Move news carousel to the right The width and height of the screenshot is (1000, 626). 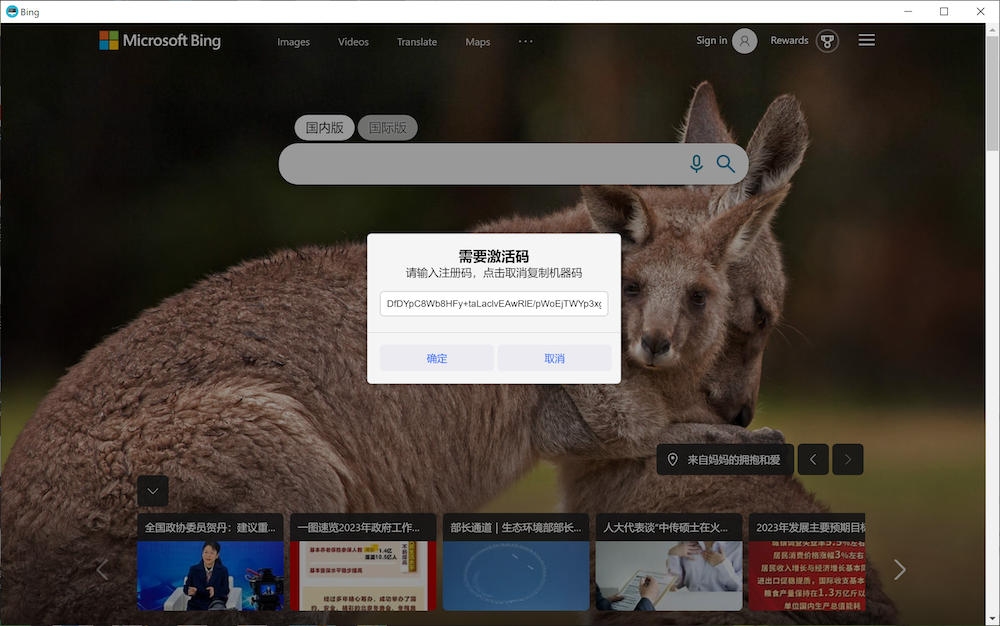coord(899,569)
